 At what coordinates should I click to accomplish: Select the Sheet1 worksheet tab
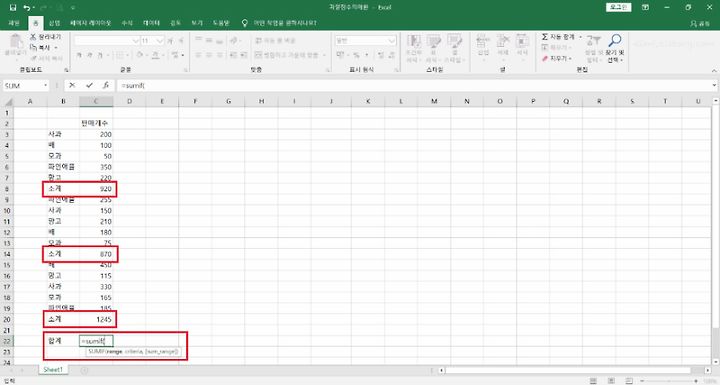(53, 370)
